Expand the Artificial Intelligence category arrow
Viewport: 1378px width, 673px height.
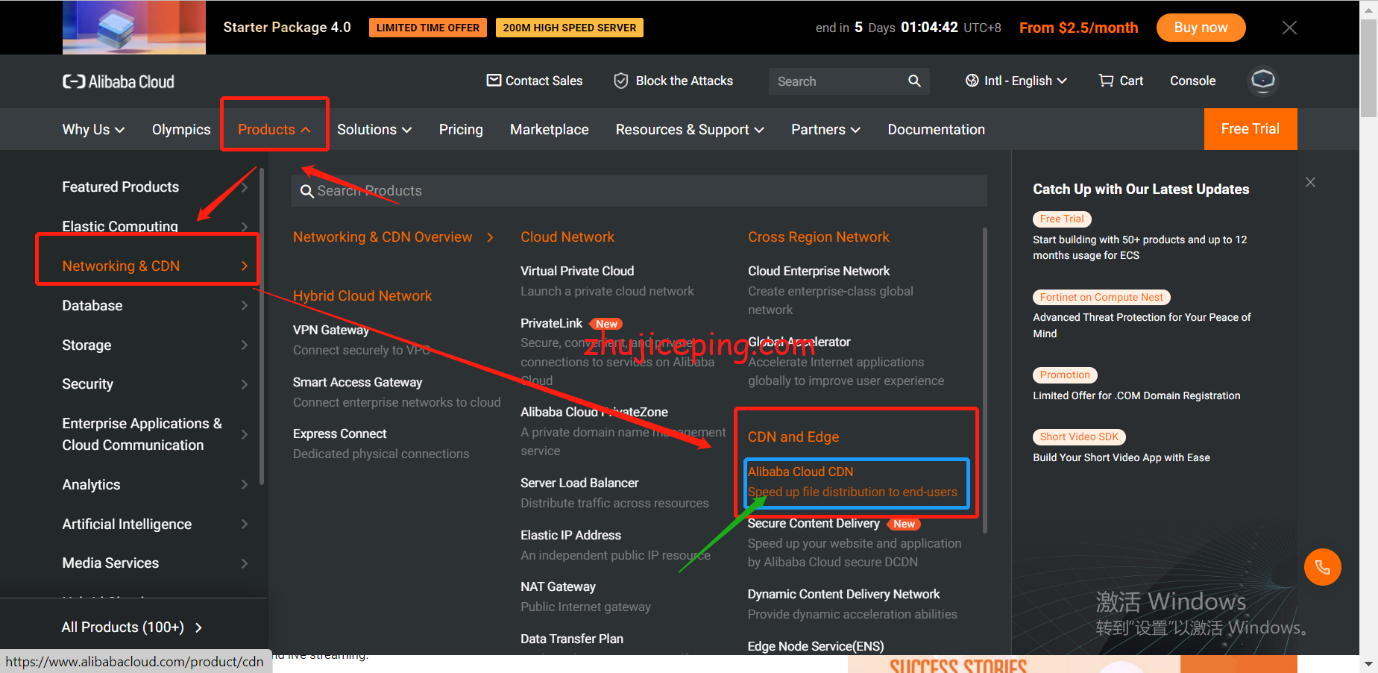244,524
